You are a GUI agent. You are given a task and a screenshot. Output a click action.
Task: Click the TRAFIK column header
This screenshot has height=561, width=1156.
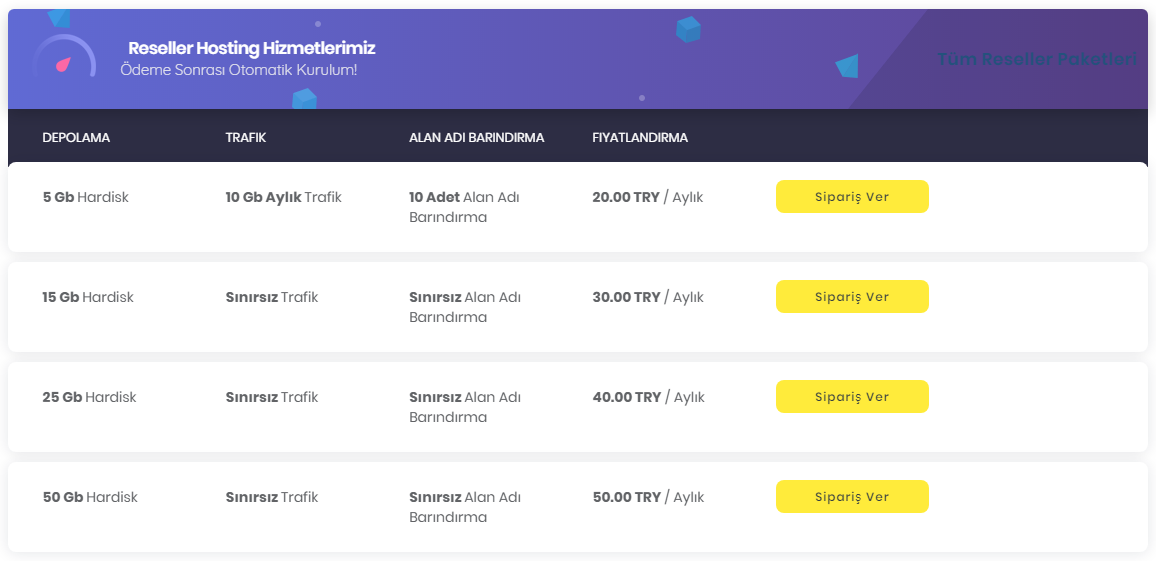(x=246, y=138)
